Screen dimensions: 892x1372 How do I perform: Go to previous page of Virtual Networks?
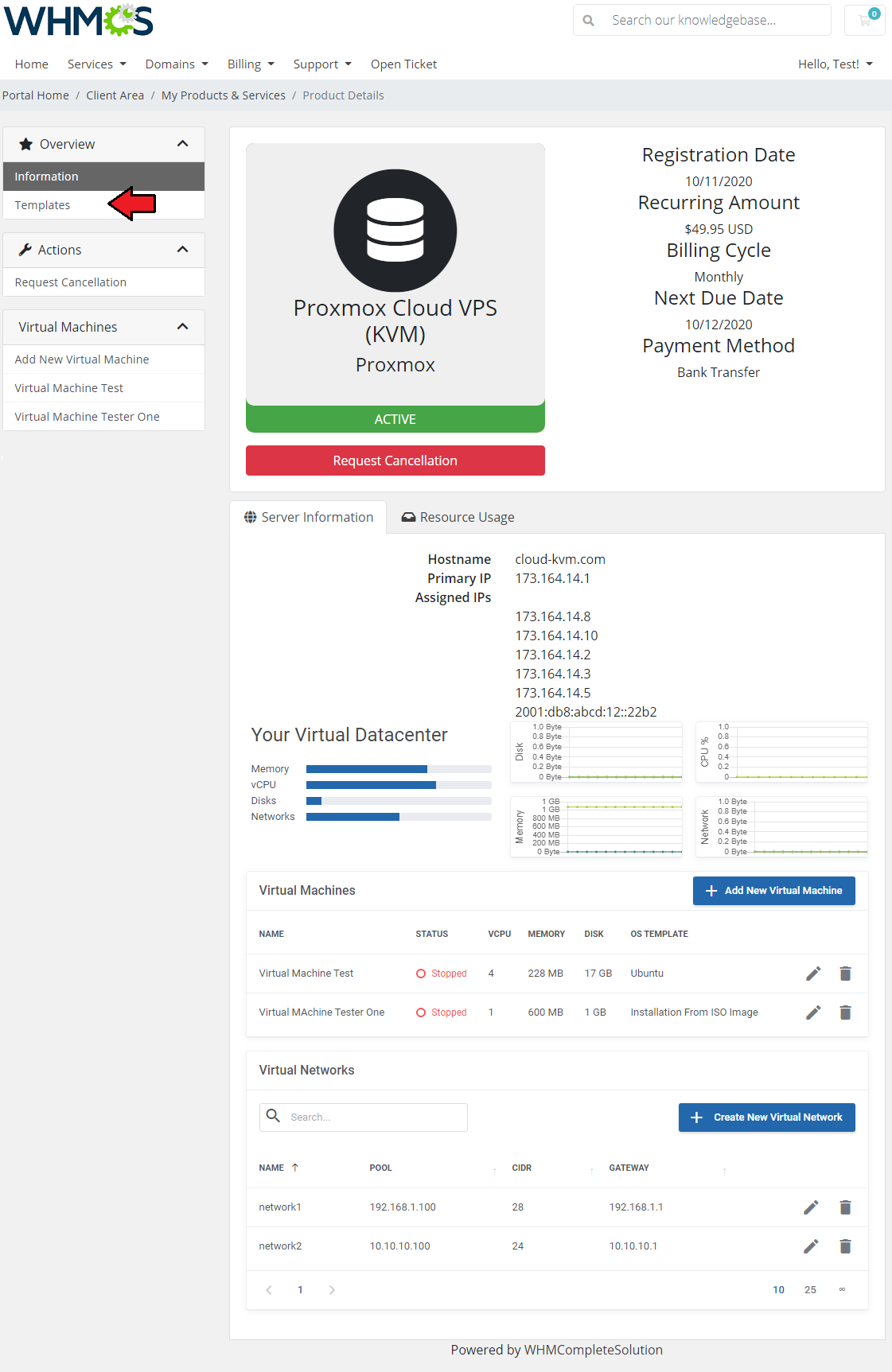pos(269,1290)
